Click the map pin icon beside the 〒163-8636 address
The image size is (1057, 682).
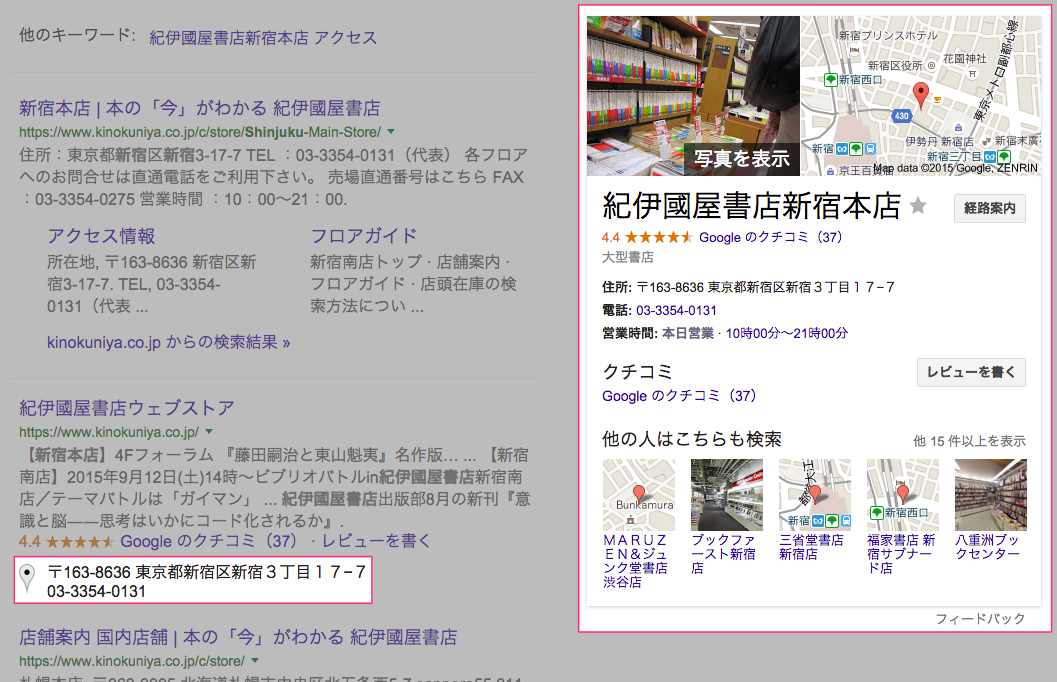[x=27, y=578]
